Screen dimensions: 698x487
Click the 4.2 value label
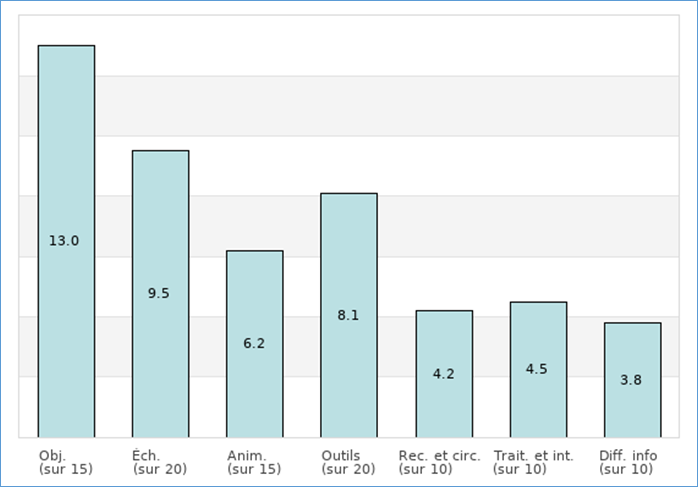click(x=444, y=374)
